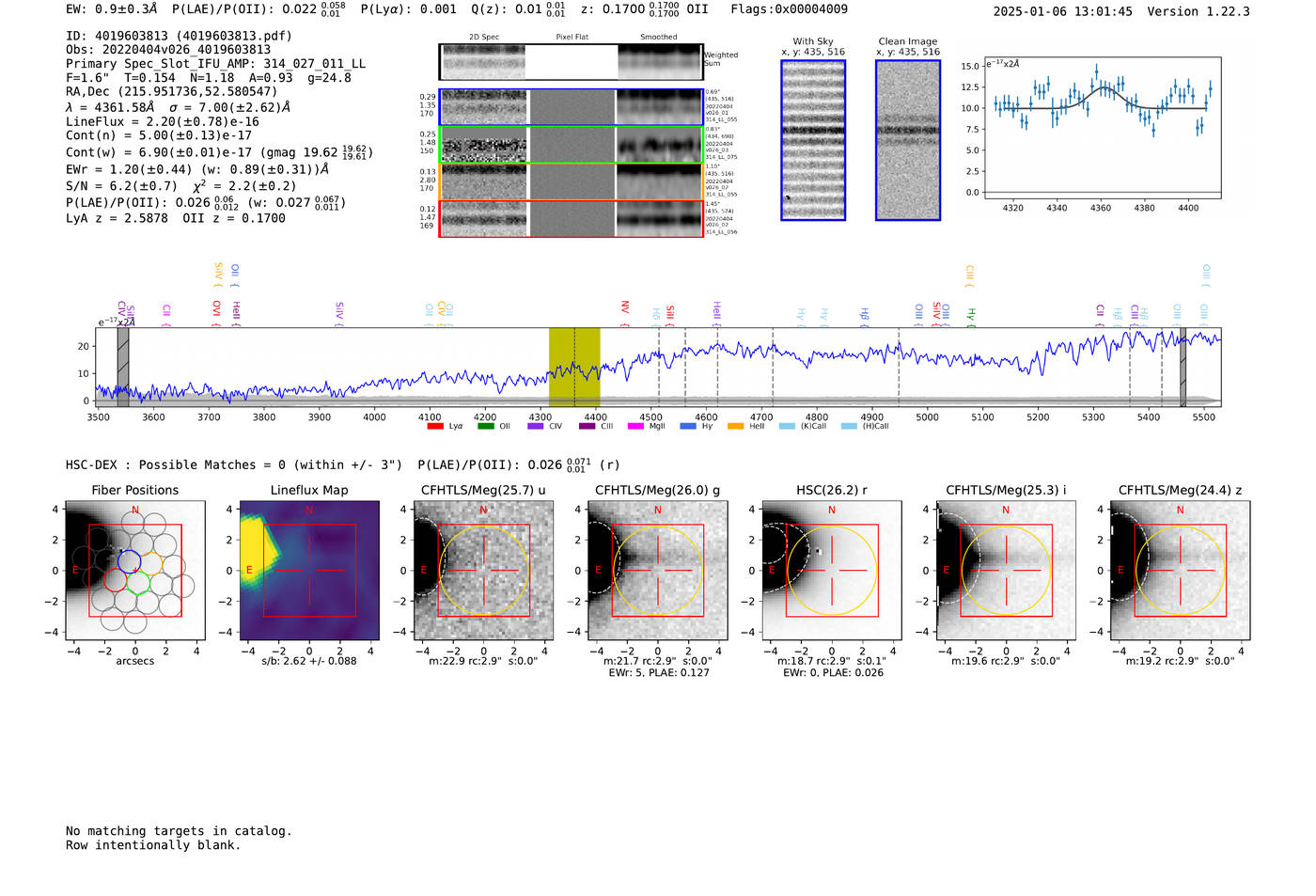Image resolution: width=1316 pixels, height=896 pixels.
Task: Click the '2D Spec' column header
Action: click(484, 38)
